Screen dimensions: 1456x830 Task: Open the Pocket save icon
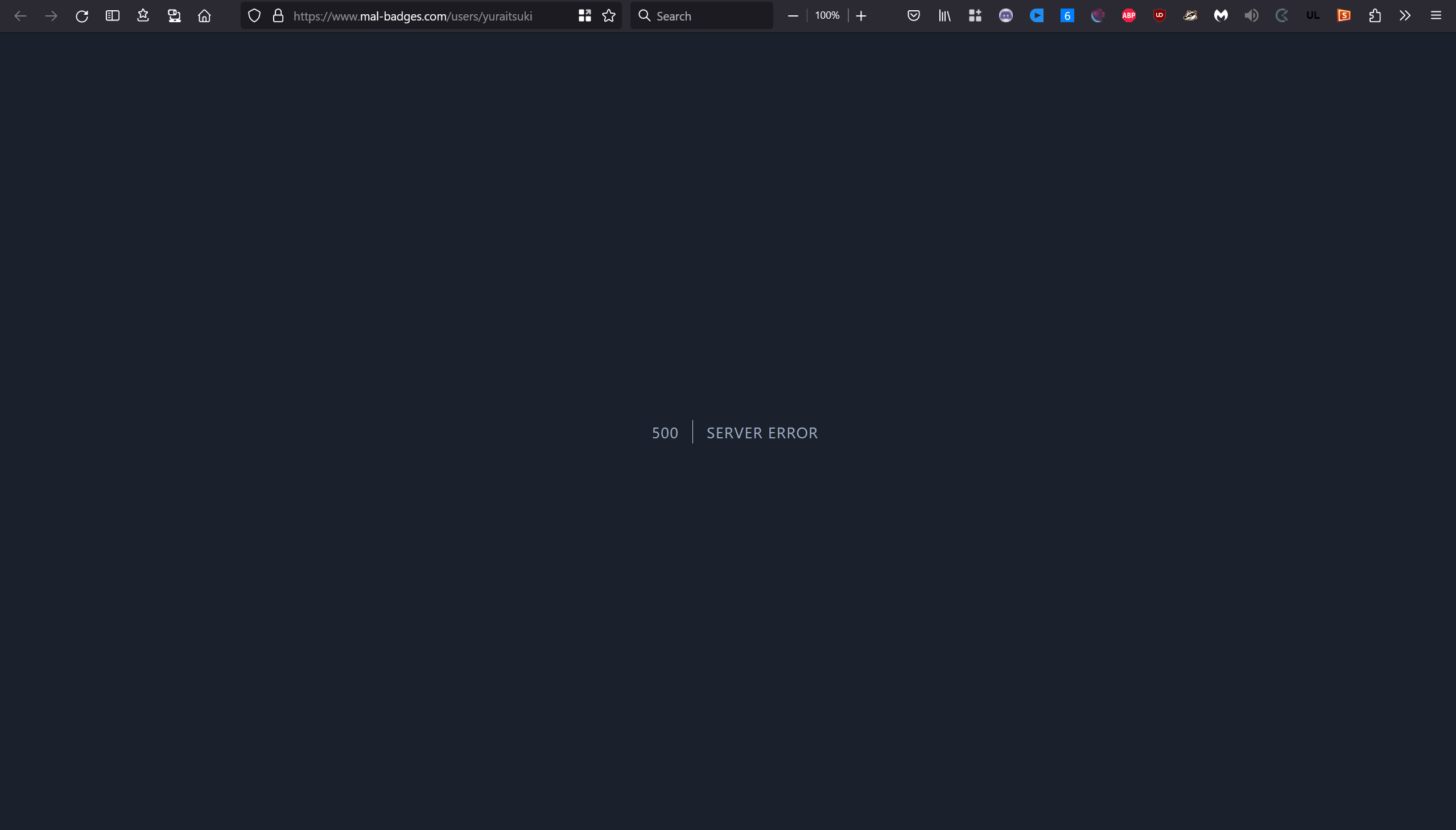[x=914, y=16]
